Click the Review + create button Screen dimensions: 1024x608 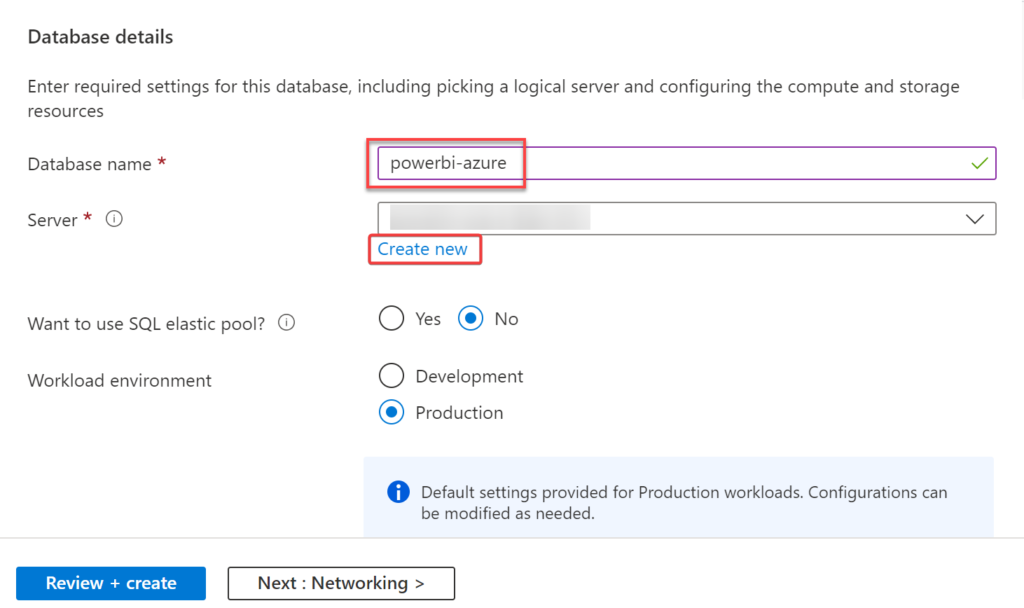110,583
